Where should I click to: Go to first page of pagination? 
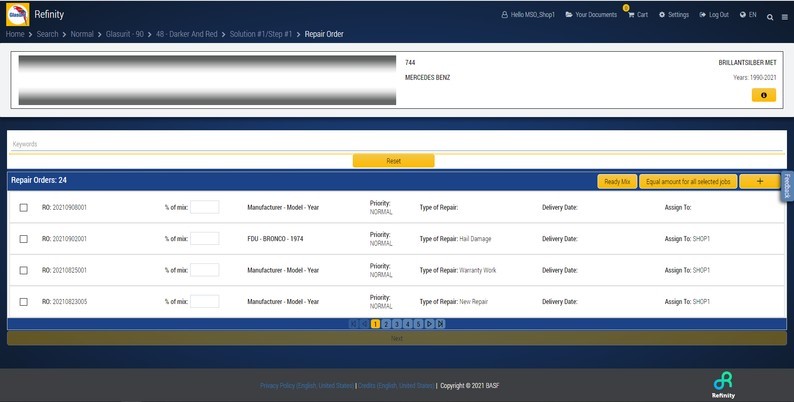coord(353,324)
